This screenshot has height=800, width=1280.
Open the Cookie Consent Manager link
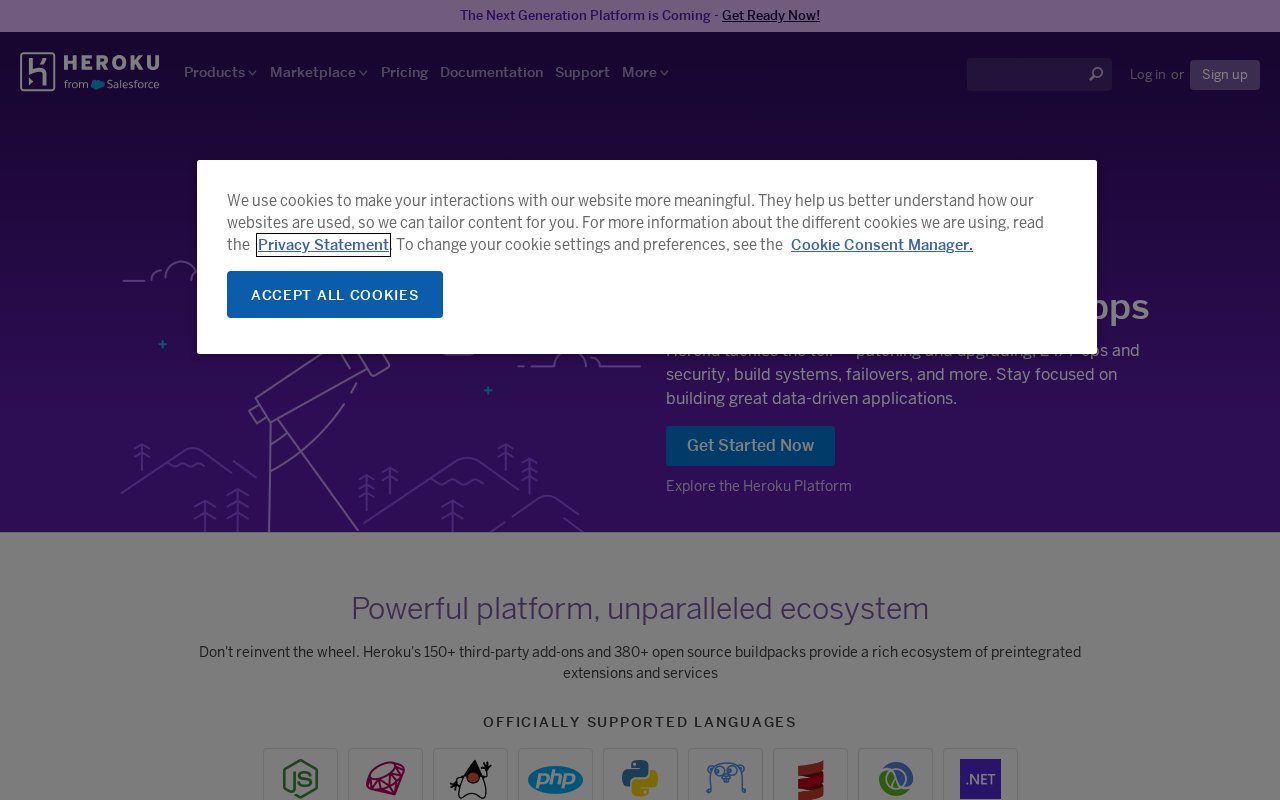pyautogui.click(x=882, y=245)
